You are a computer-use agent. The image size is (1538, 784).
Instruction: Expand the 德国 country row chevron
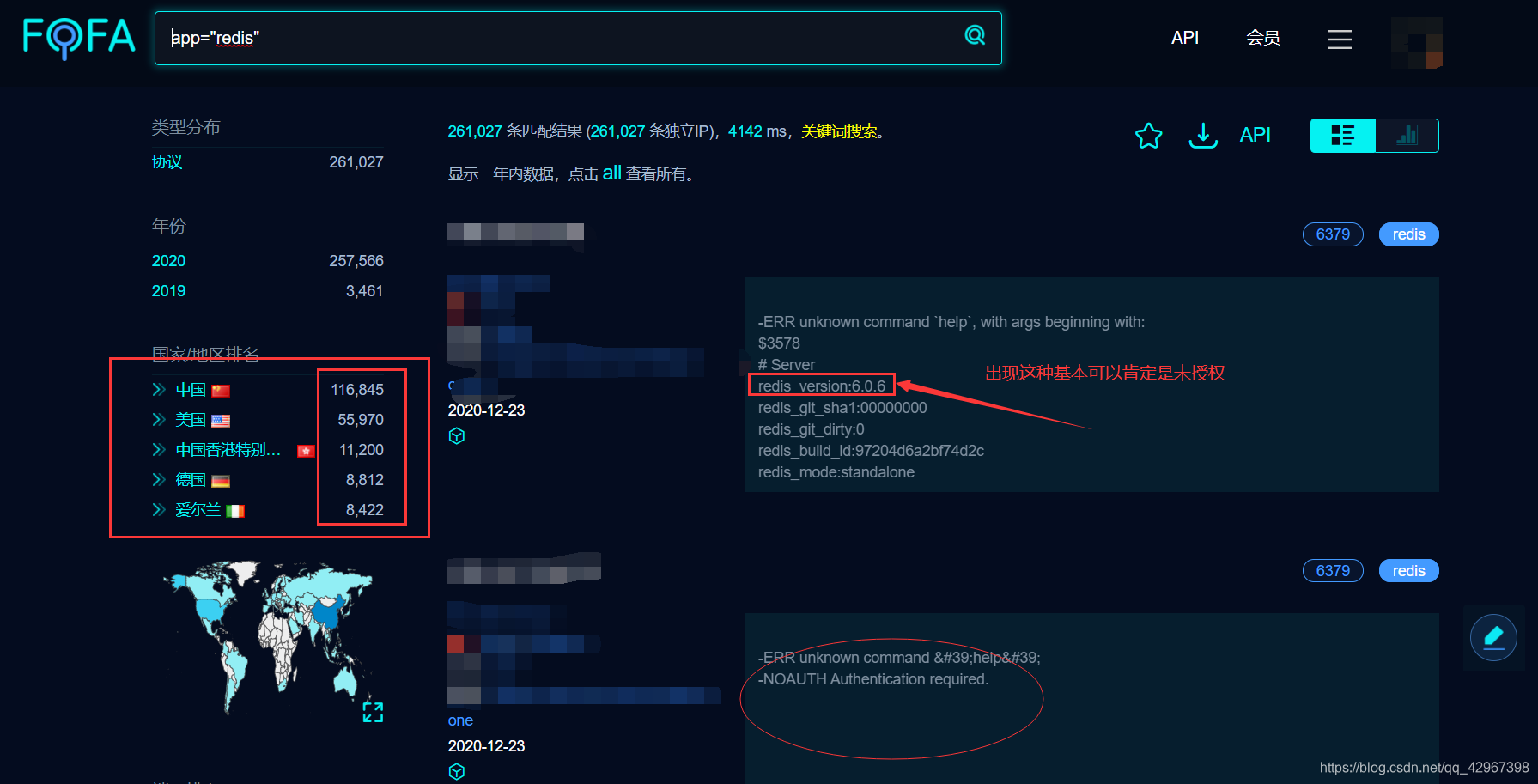click(x=159, y=480)
